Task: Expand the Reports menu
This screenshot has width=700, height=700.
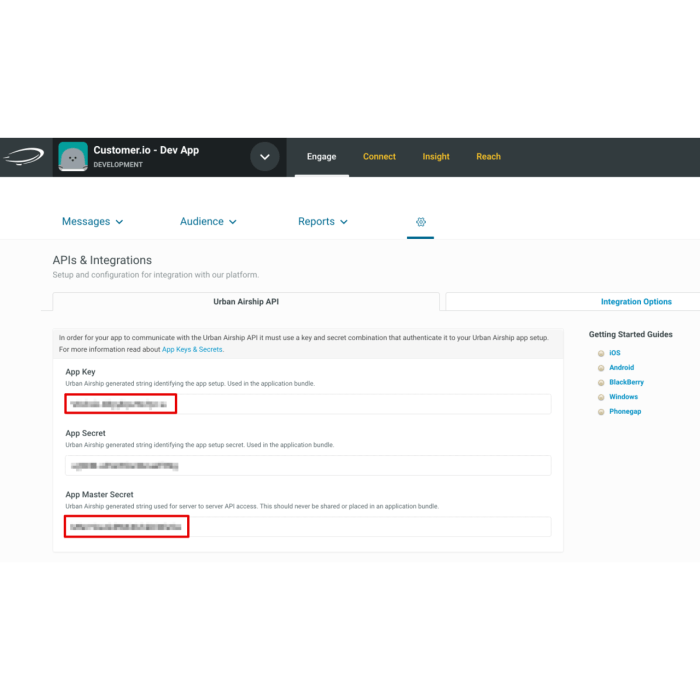Action: click(x=323, y=221)
